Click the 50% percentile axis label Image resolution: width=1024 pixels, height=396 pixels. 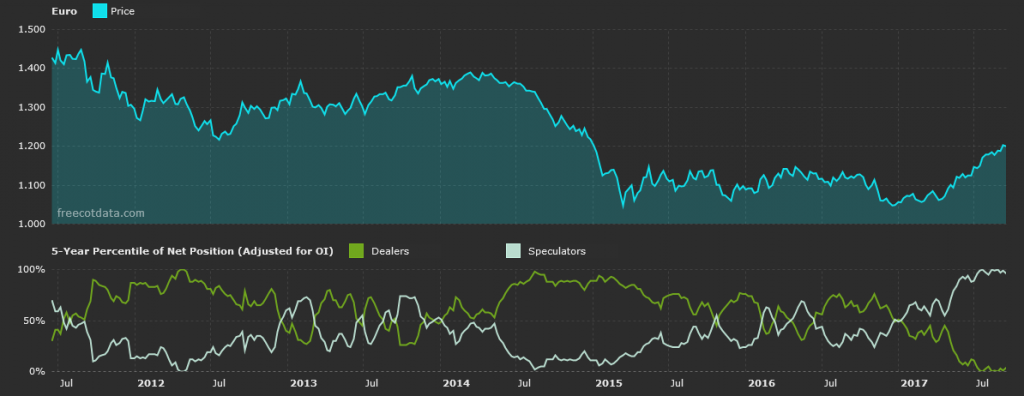[x=35, y=321]
